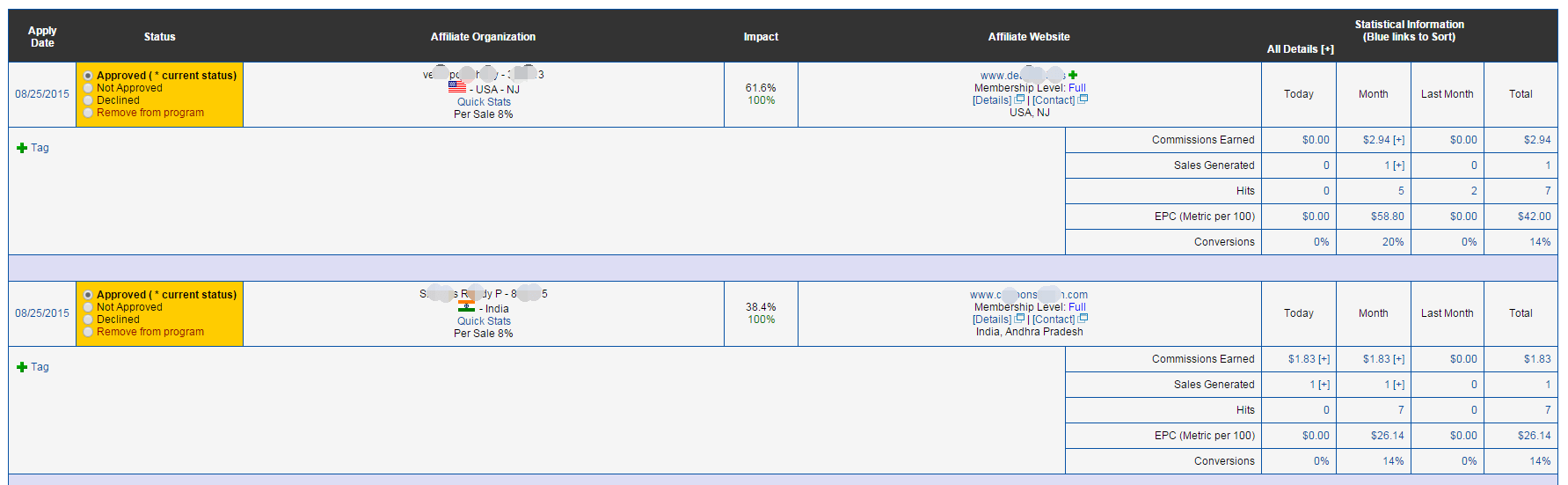The height and width of the screenshot is (485, 1568).
Task: Click the USA flag icon
Action: [457, 87]
